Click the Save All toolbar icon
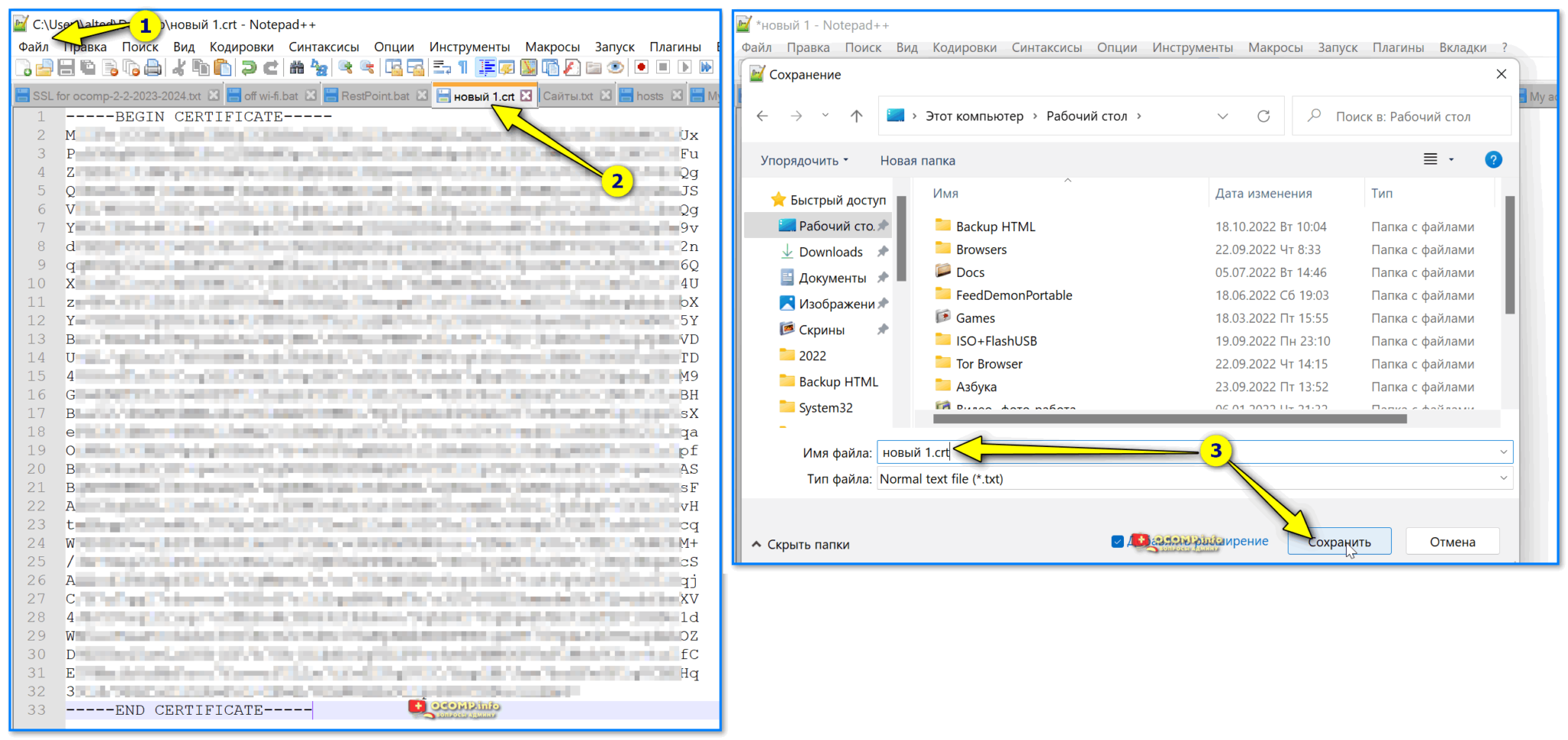The image size is (1568, 740). point(87,68)
